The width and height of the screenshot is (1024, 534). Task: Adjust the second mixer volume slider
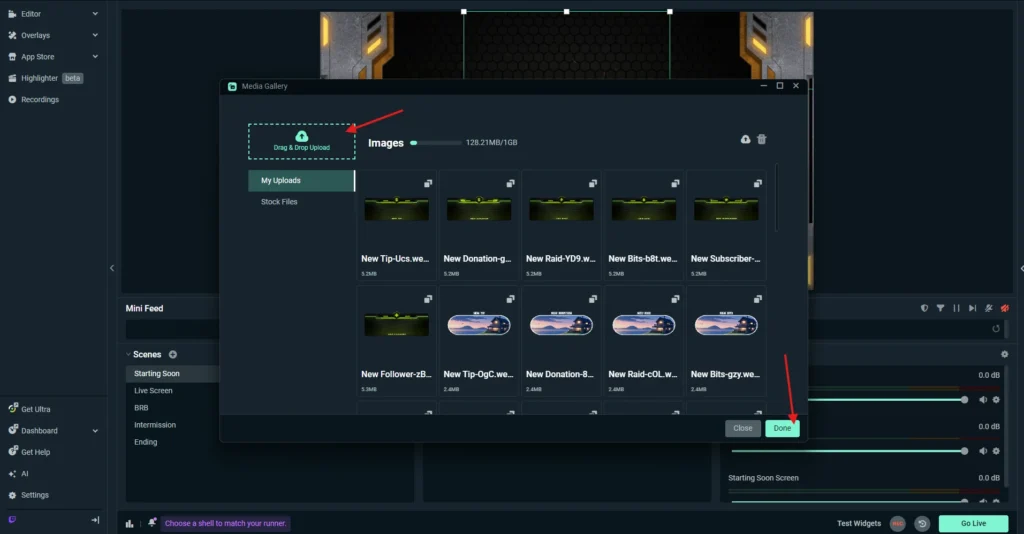click(x=850, y=451)
